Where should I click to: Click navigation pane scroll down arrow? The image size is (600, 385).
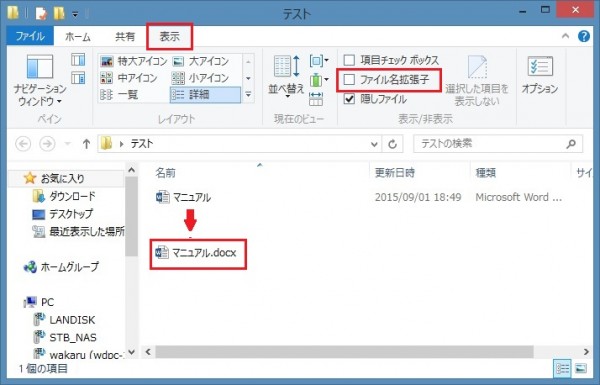pos(131,352)
